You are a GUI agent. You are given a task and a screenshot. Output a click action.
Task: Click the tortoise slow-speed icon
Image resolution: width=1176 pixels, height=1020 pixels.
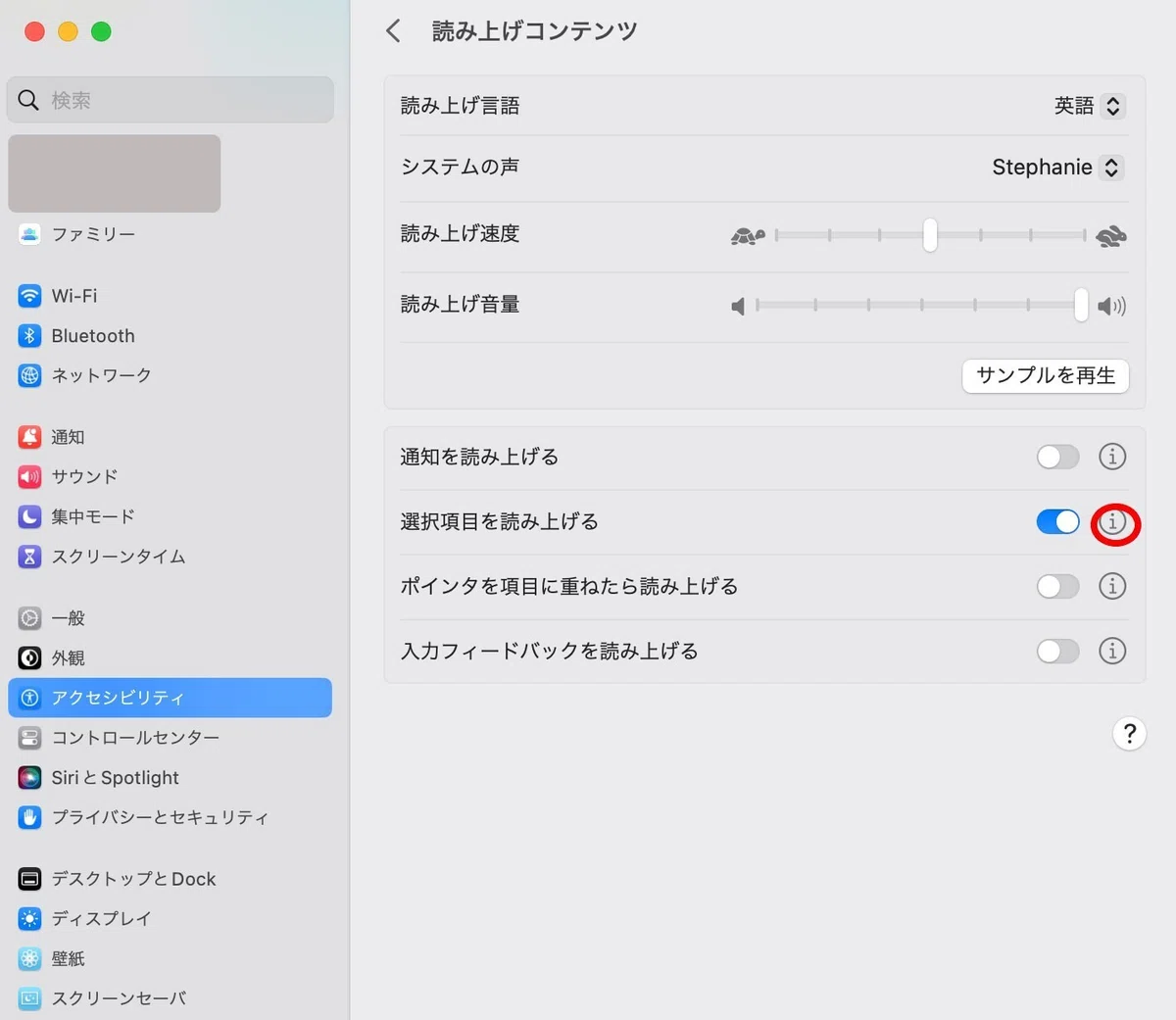pyautogui.click(x=748, y=236)
